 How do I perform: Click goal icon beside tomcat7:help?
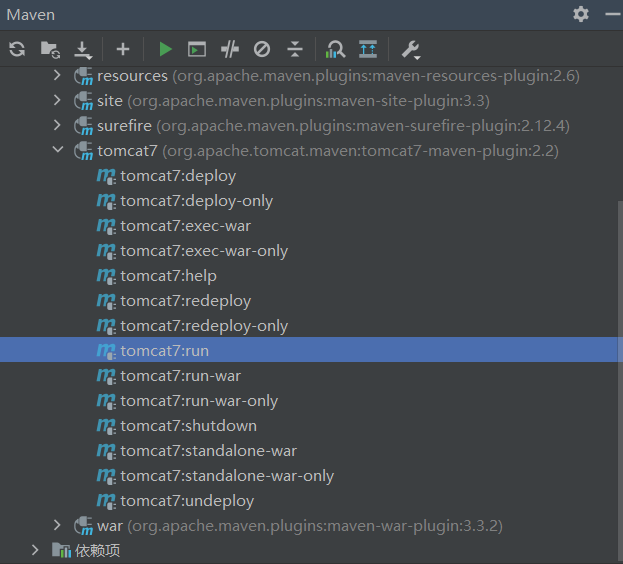point(106,276)
